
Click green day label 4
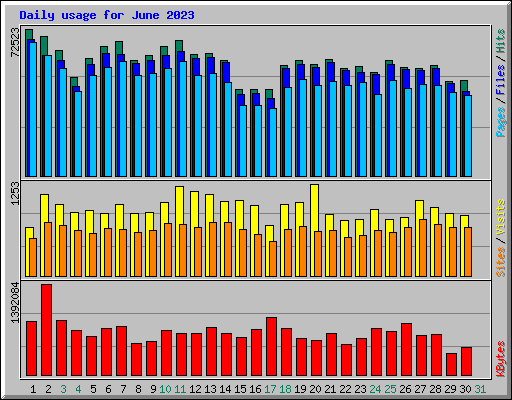pyautogui.click(x=78, y=389)
